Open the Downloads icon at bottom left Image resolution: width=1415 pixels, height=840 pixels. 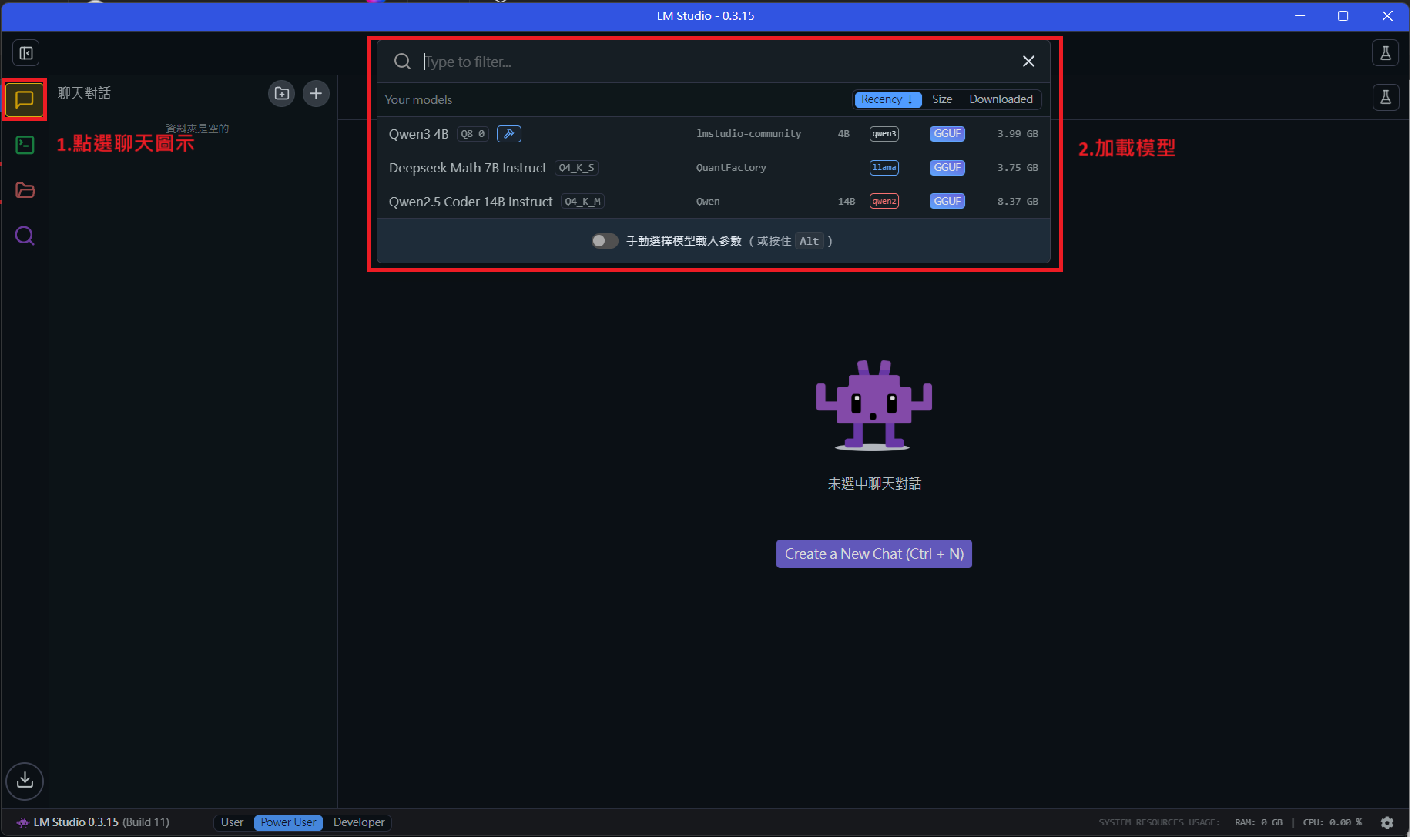coord(25,780)
